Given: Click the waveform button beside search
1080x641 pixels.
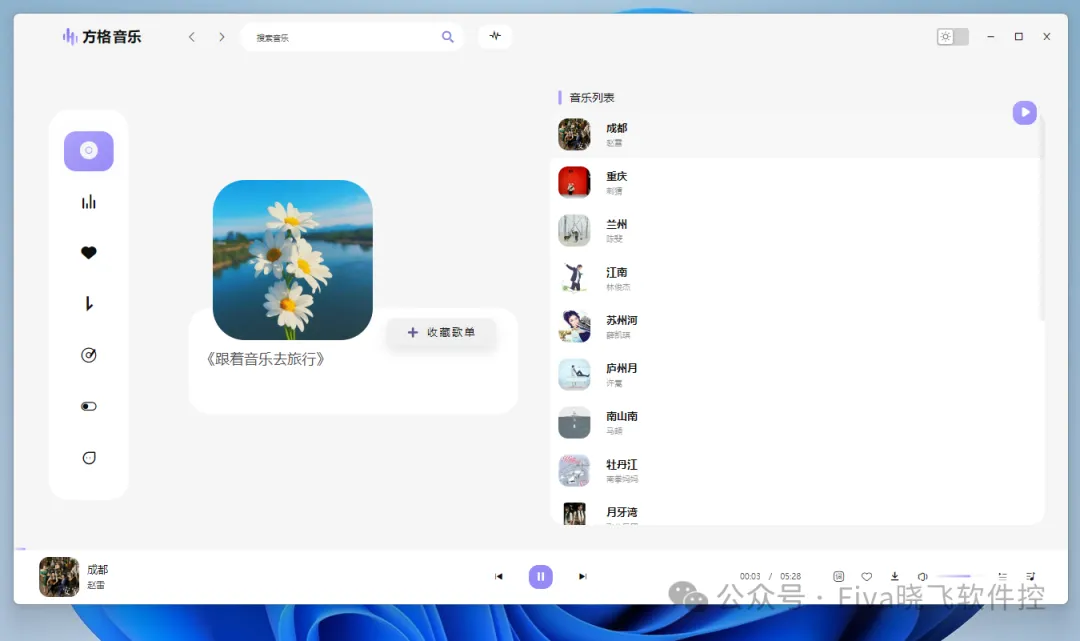Looking at the screenshot, I should tap(495, 36).
